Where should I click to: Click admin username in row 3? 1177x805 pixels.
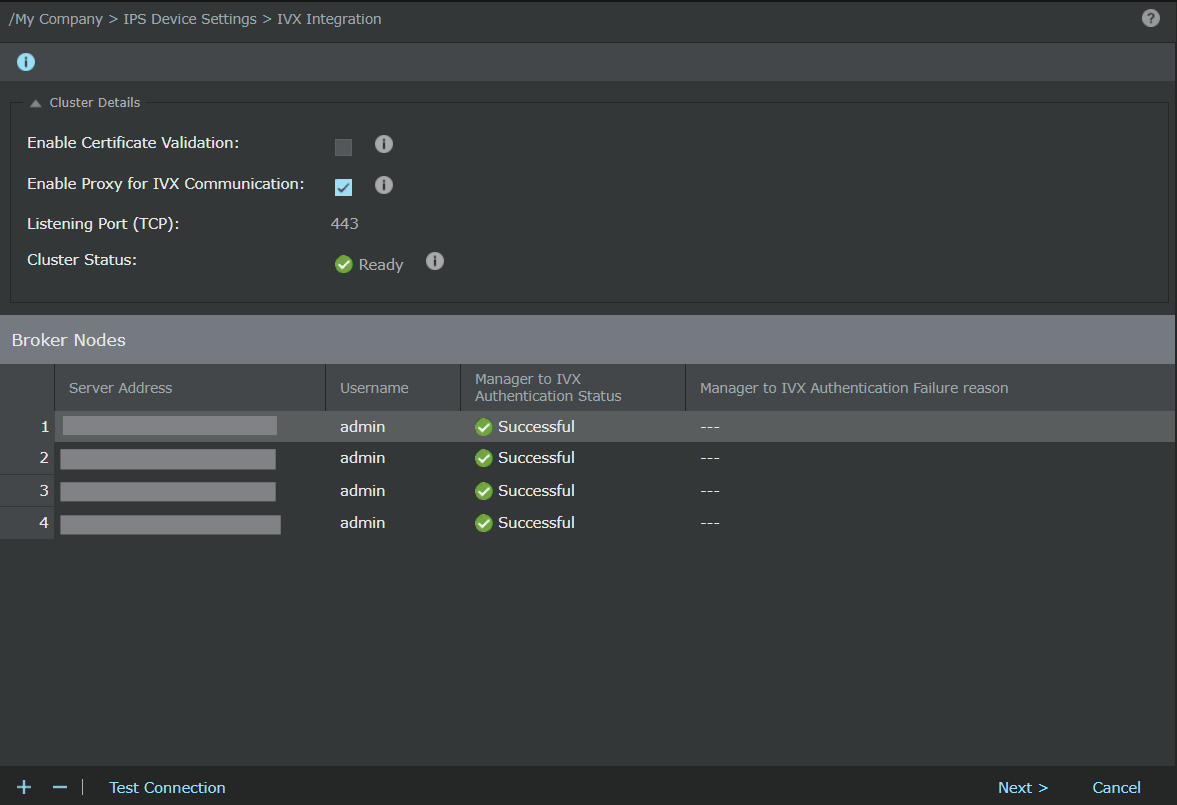point(363,491)
